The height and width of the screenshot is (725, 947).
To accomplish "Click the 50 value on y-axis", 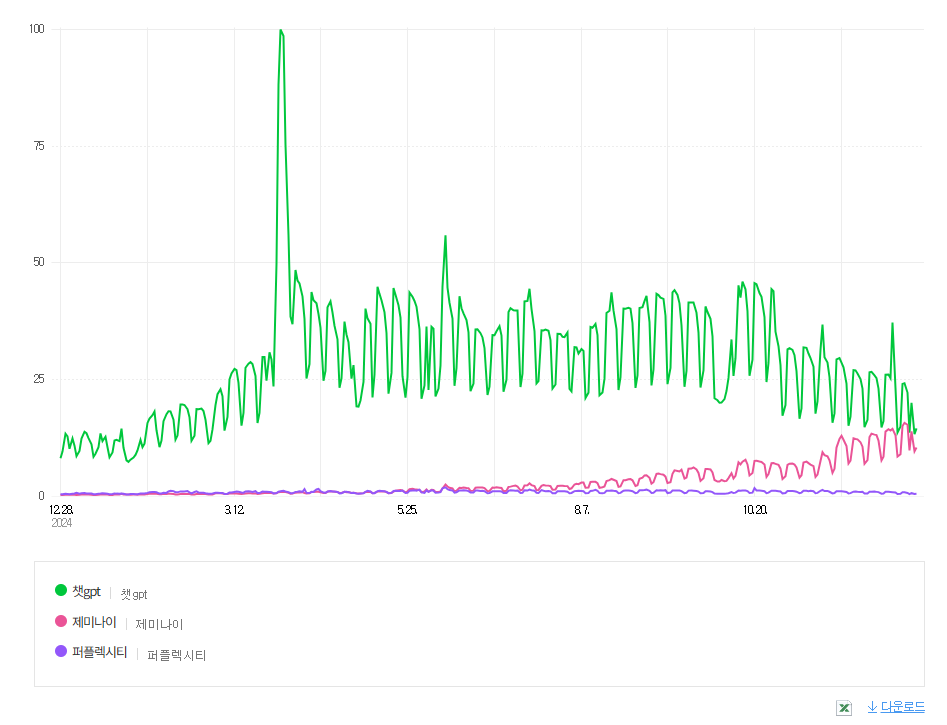I will click(x=39, y=262).
